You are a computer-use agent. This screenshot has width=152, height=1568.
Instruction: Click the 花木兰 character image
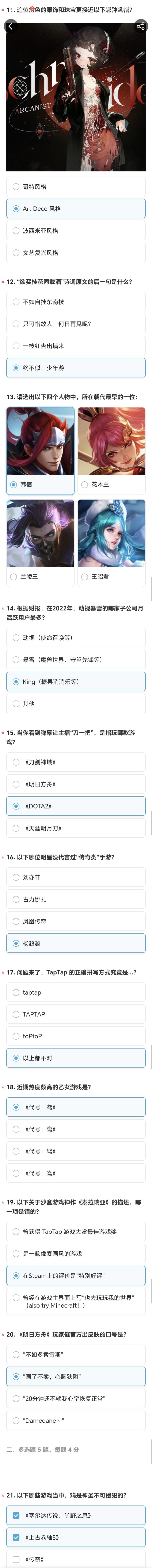[111, 441]
